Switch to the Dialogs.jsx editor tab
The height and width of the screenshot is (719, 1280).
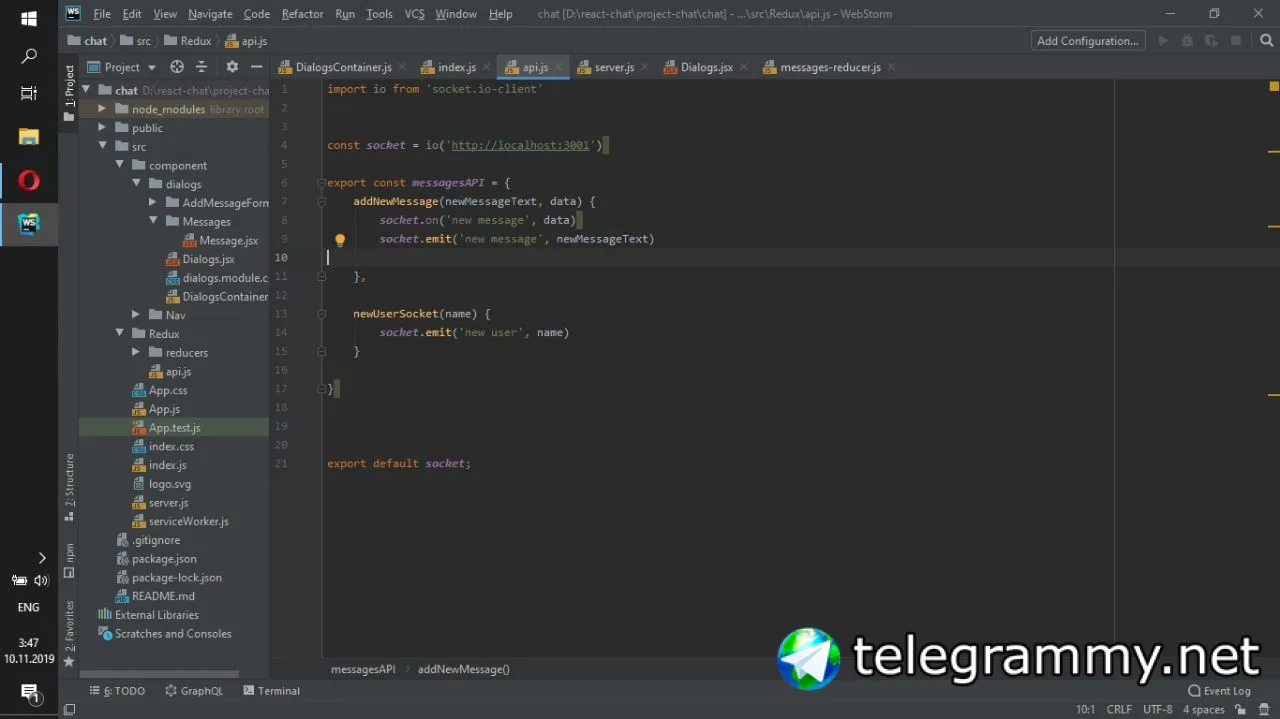coord(707,67)
